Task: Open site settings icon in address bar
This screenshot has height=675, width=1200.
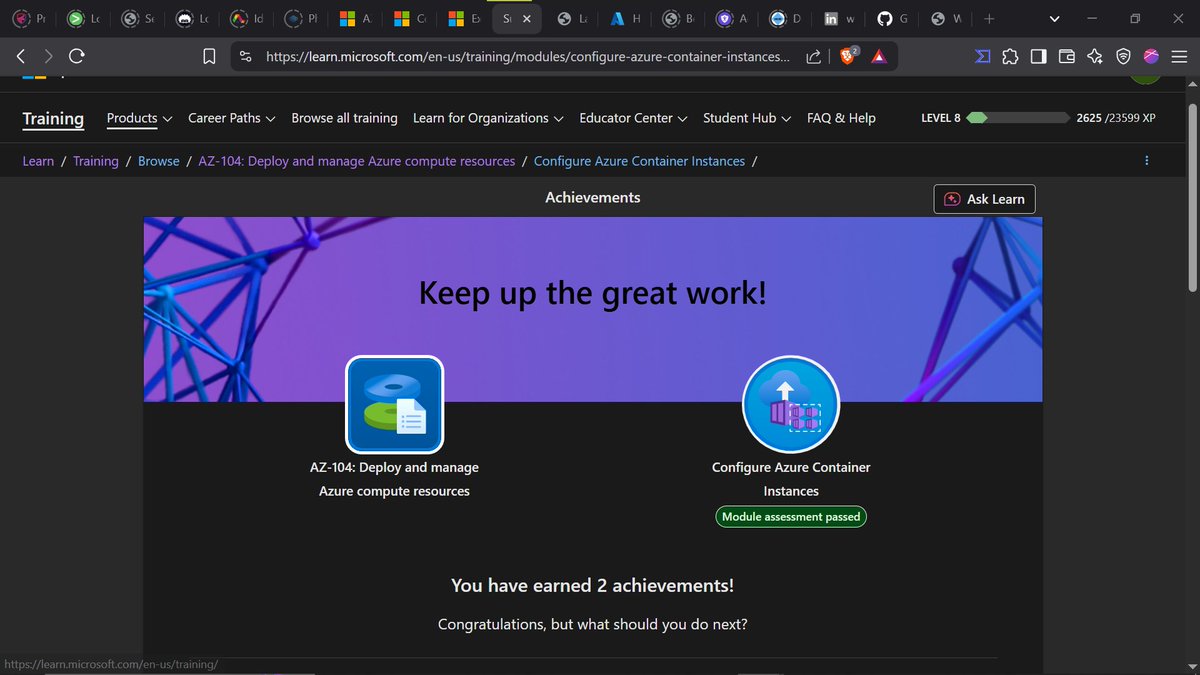Action: click(246, 57)
